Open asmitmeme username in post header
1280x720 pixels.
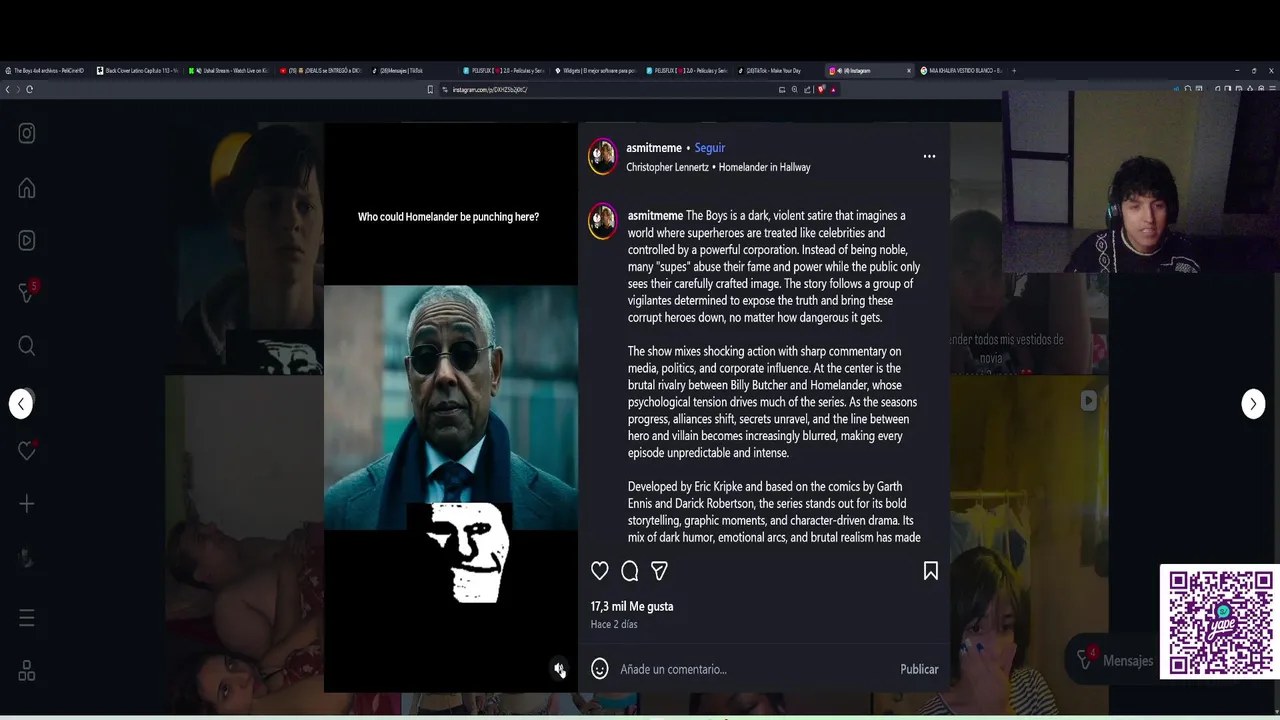coord(654,148)
